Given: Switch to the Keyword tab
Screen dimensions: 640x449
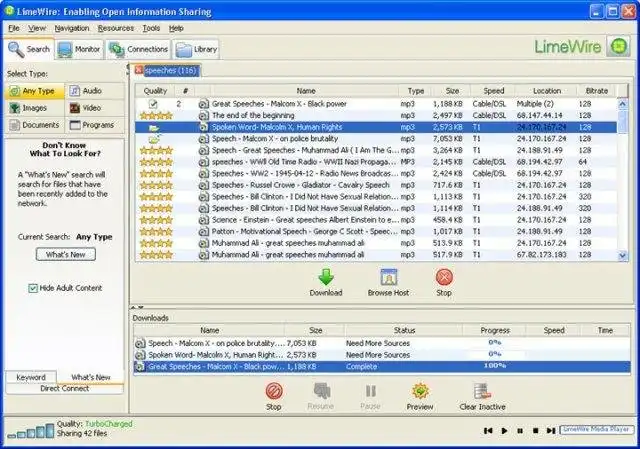Looking at the screenshot, I should pyautogui.click(x=31, y=377).
